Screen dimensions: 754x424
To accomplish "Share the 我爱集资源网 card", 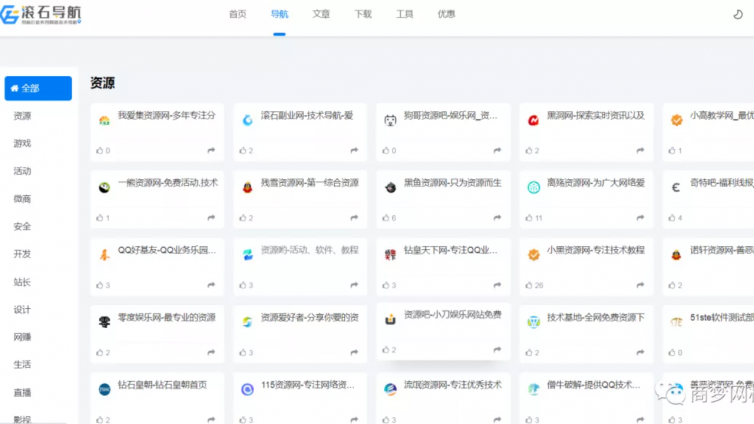I will tap(211, 150).
